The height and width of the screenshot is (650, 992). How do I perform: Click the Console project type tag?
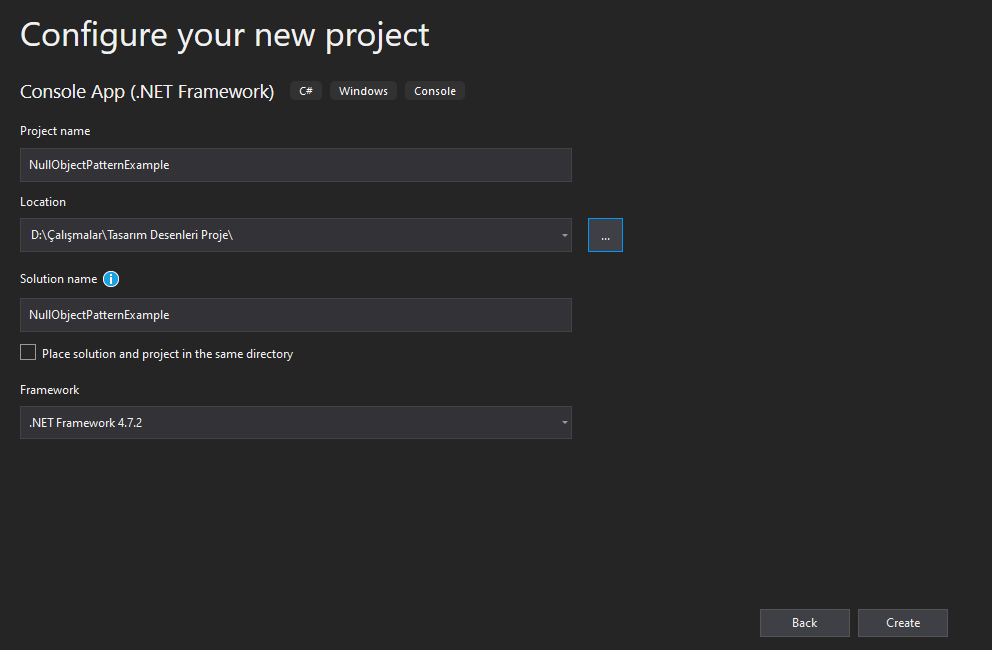(435, 91)
